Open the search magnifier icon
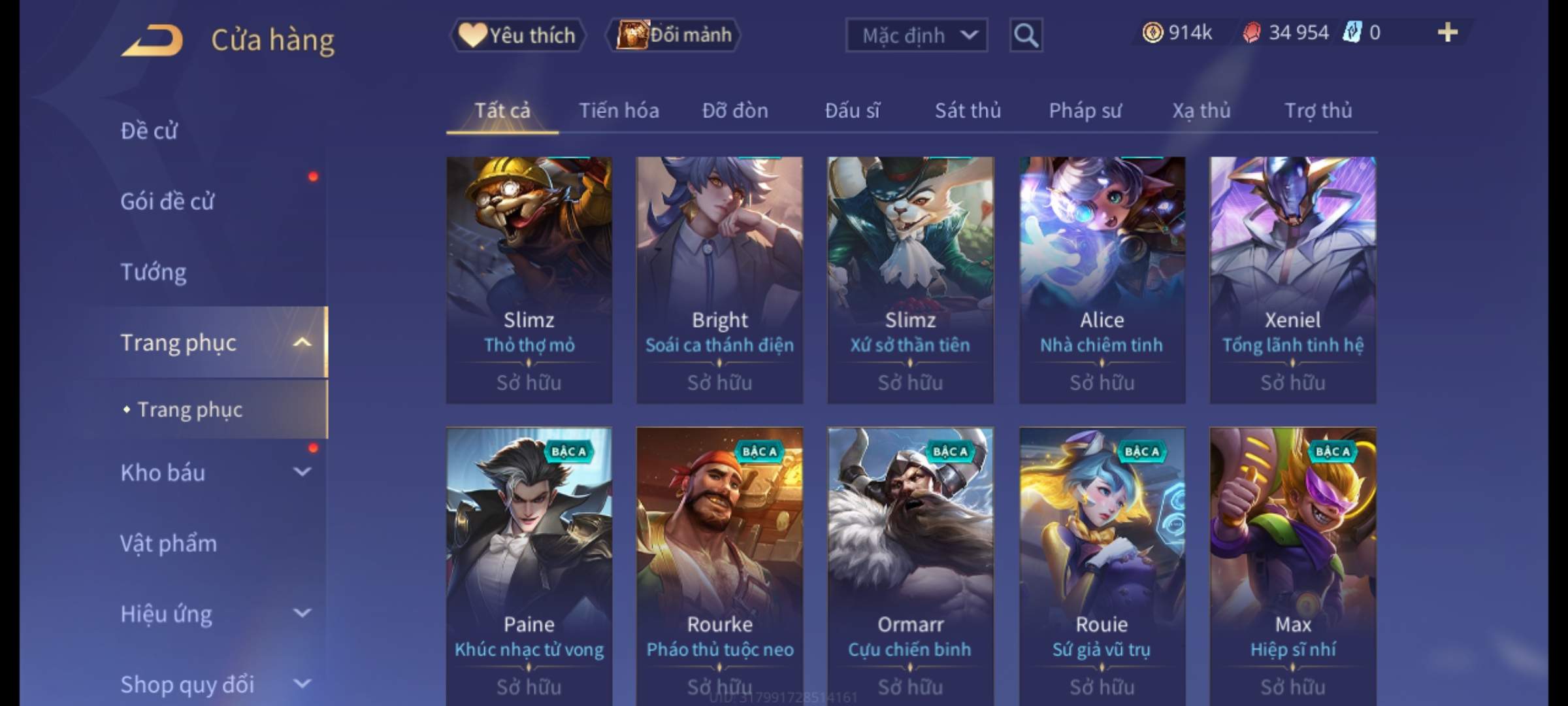The height and width of the screenshot is (706, 1568). click(1026, 35)
